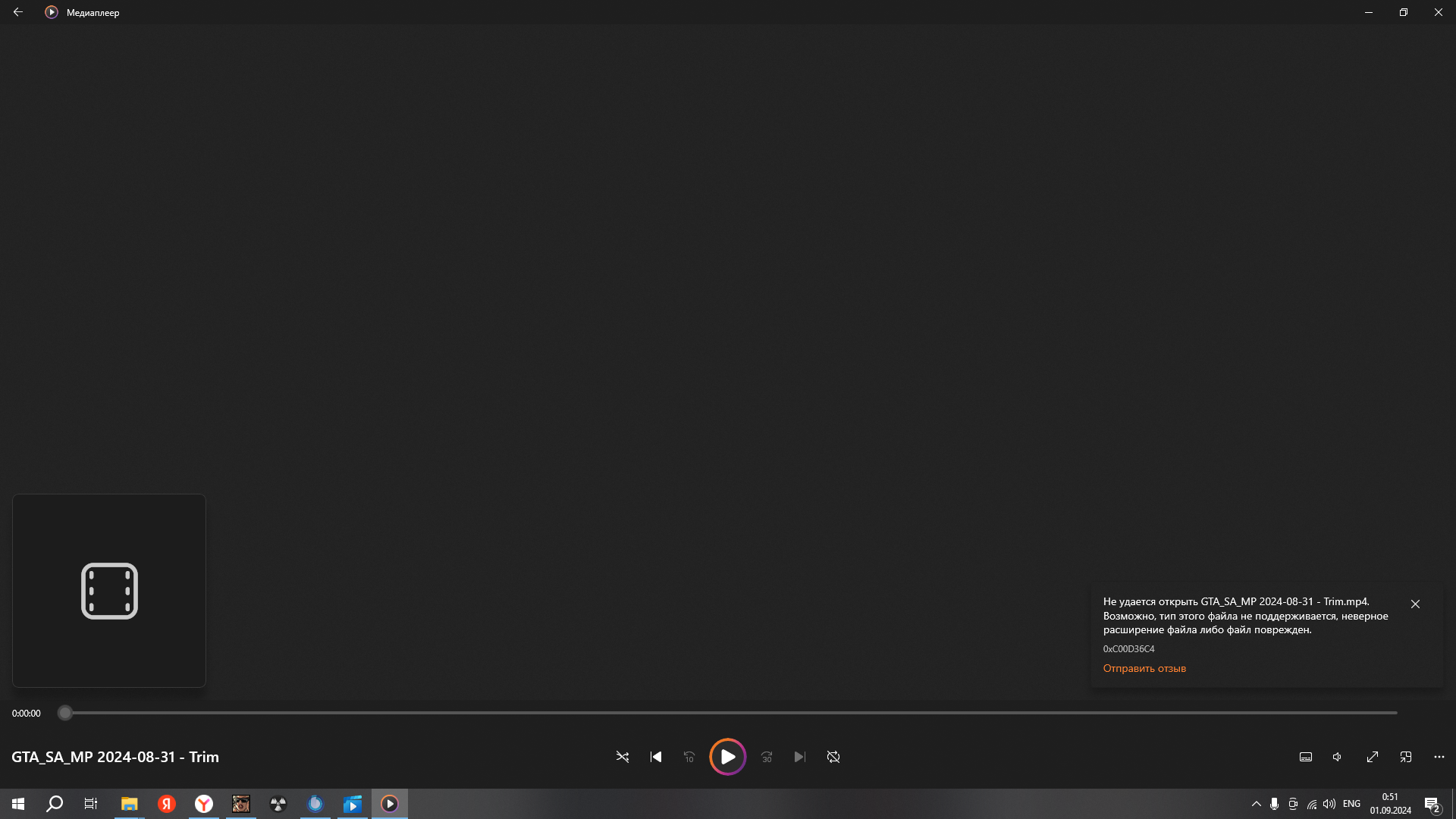The image size is (1456, 819).
Task: Open Yandex browser from taskbar
Action: pos(204,804)
